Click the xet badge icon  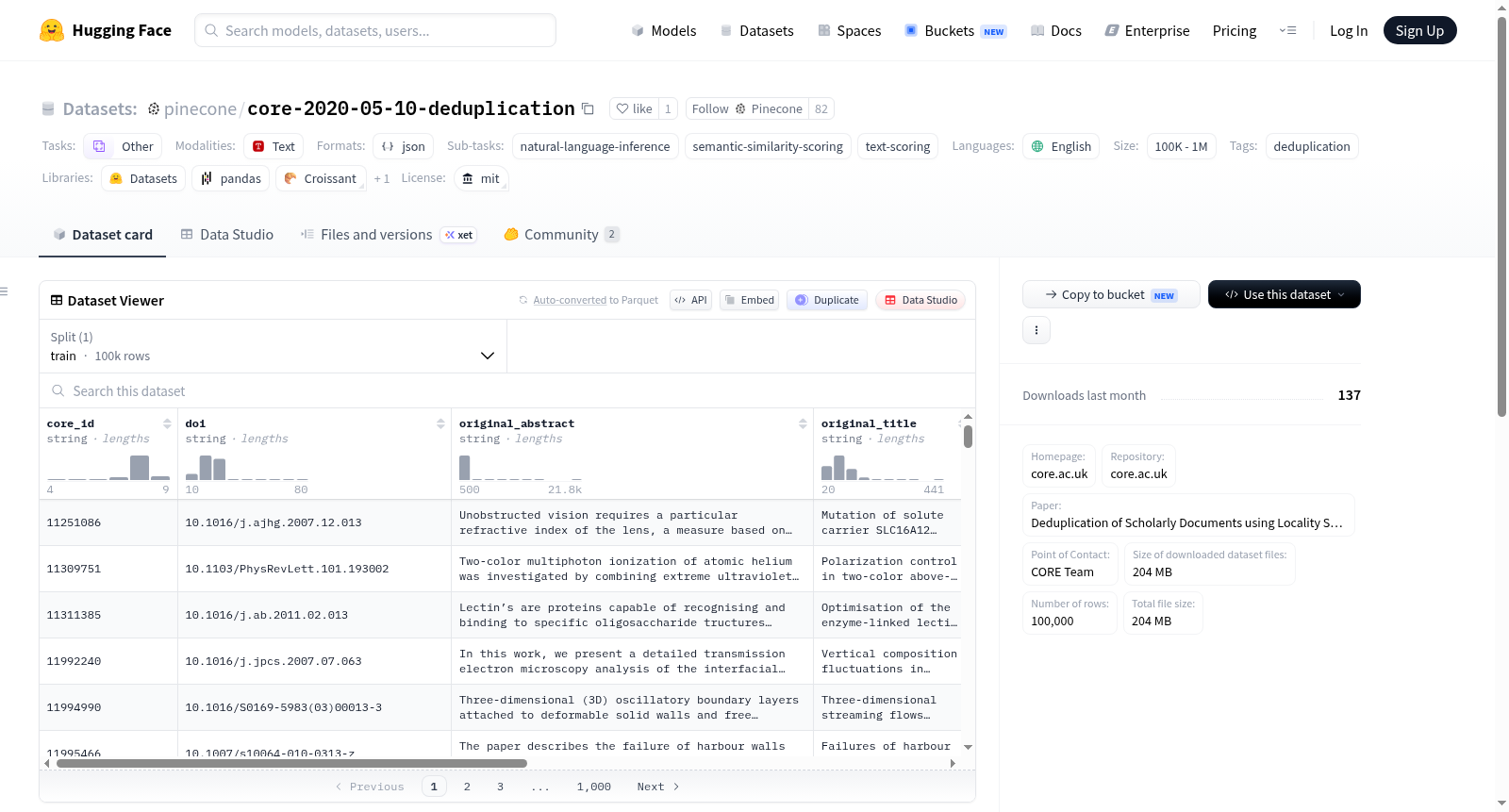(459, 235)
